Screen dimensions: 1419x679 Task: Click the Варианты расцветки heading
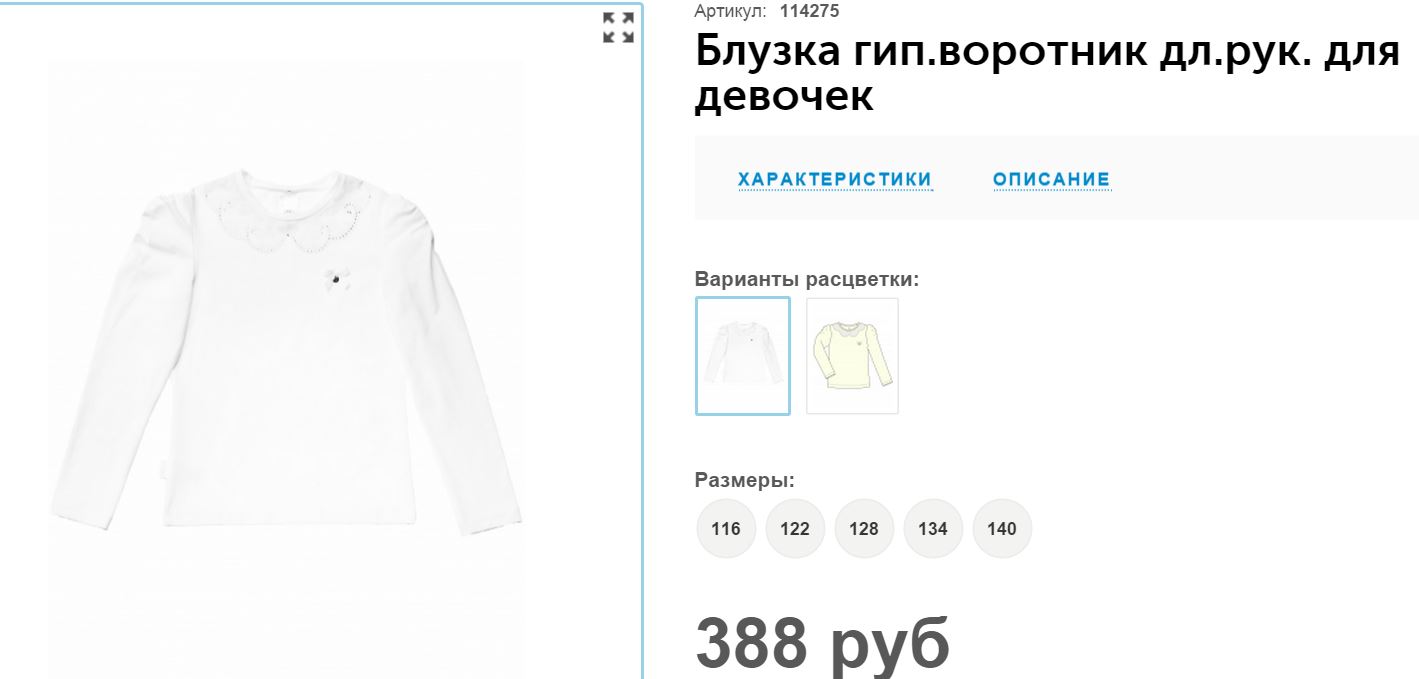click(x=807, y=279)
